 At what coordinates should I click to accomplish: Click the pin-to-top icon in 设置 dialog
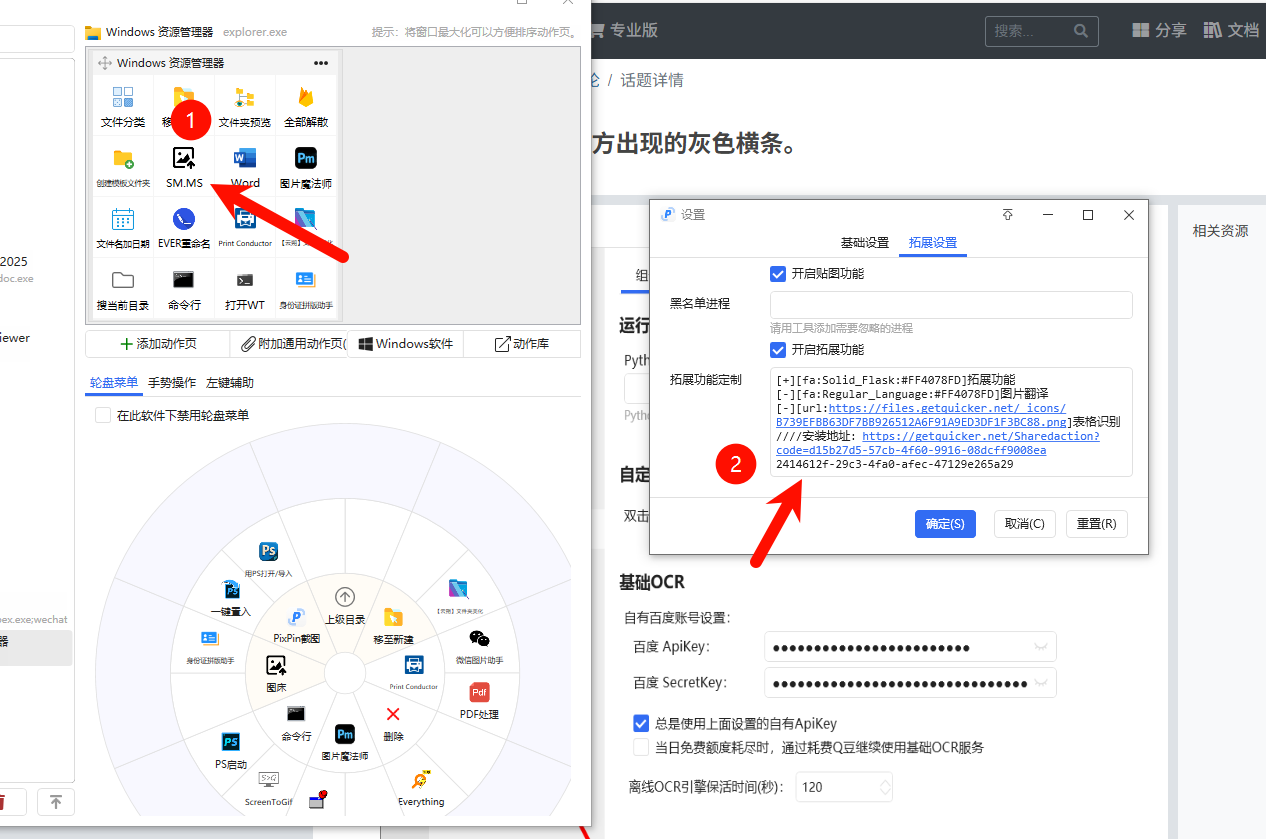1008,215
